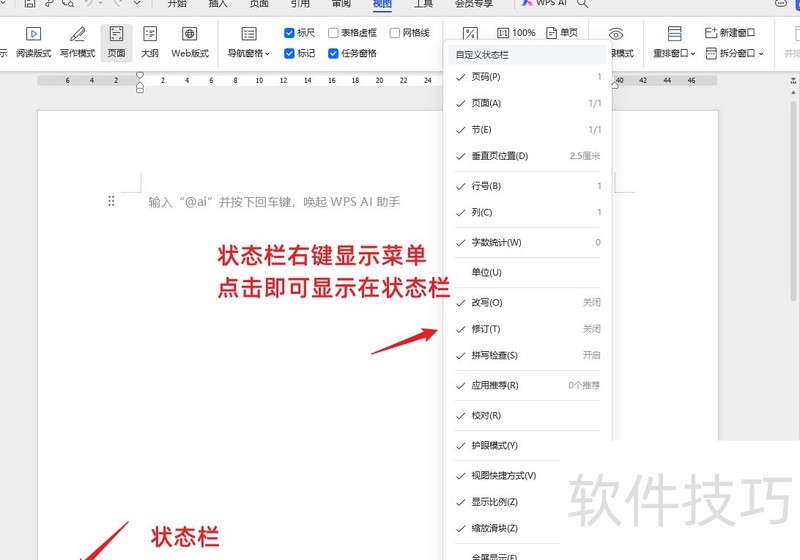Open the Insert ribbon tab
Screen dimensions: 800x560
[218, 4]
